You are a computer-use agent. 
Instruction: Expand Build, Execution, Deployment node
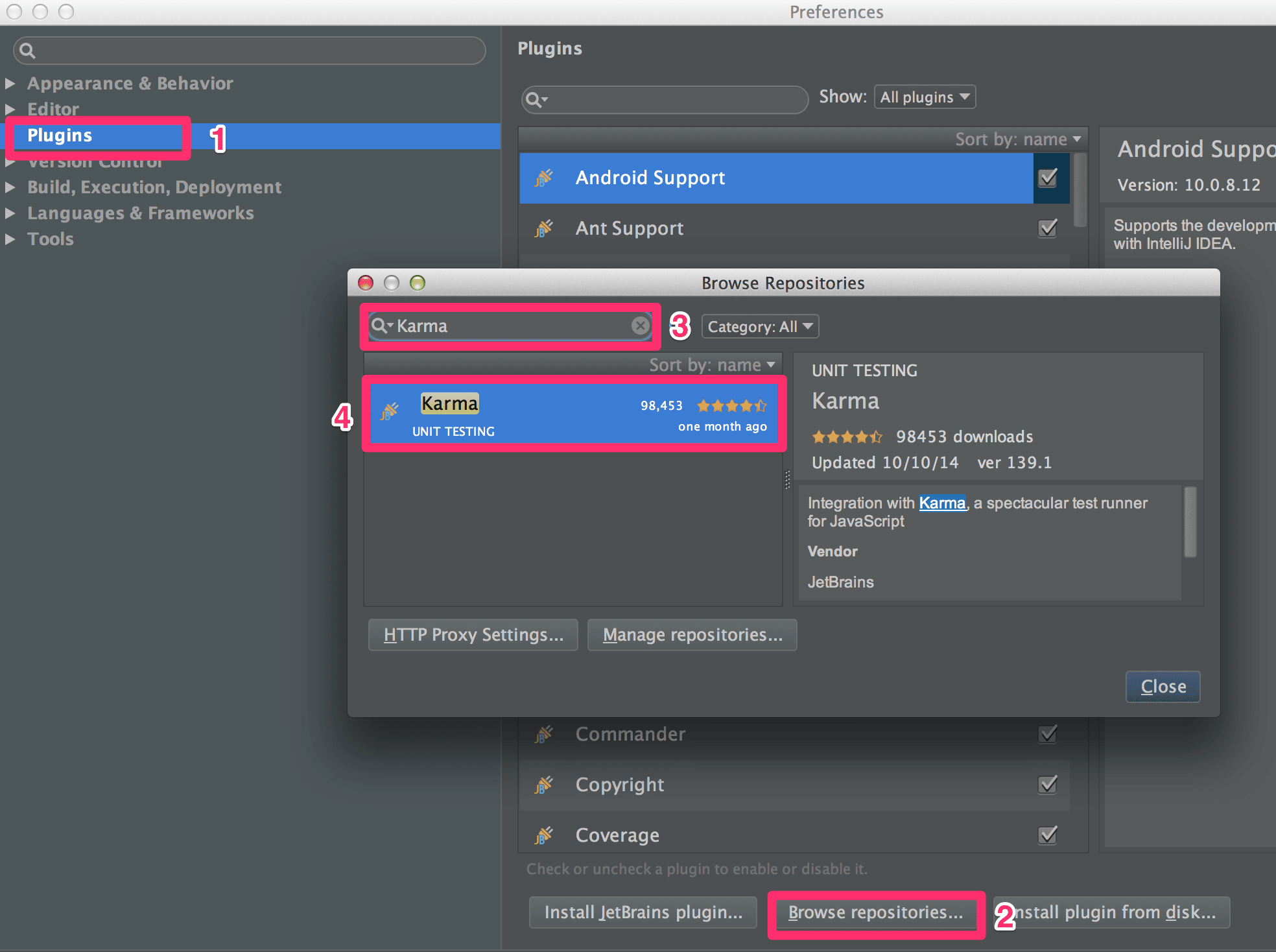pyautogui.click(x=10, y=187)
